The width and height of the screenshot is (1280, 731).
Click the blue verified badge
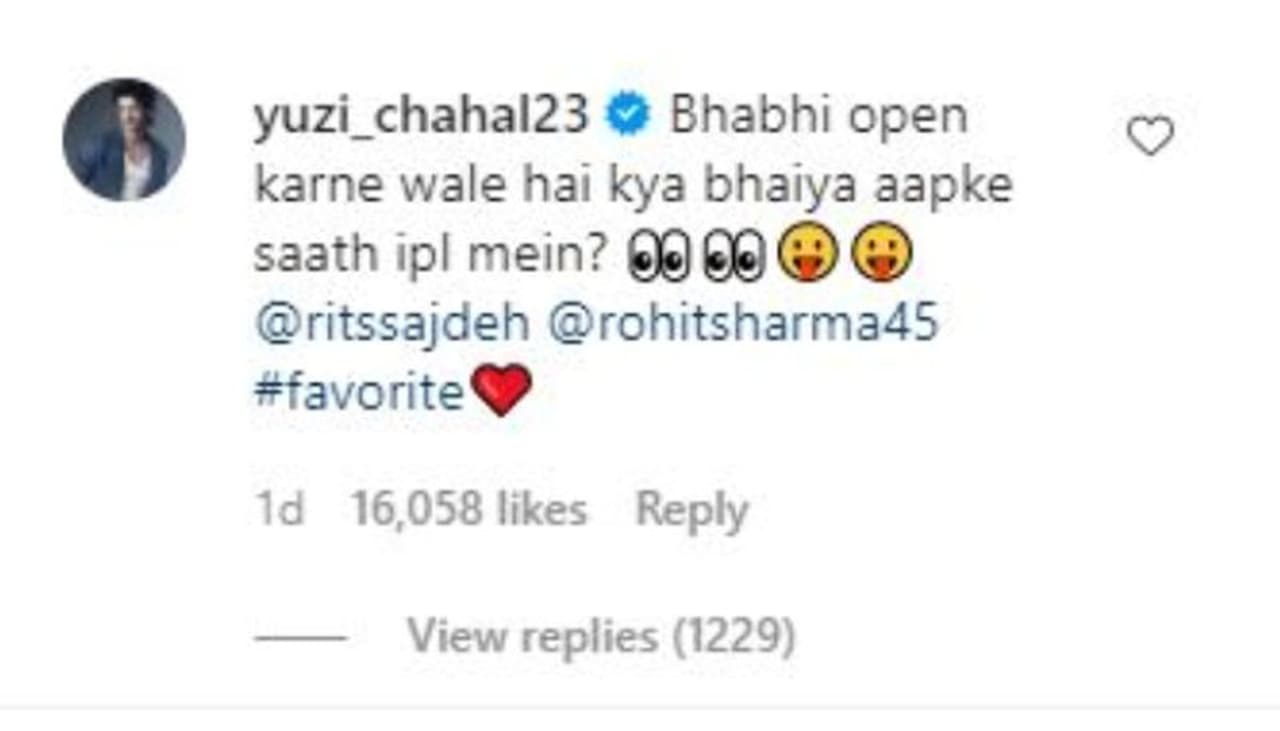click(x=630, y=118)
